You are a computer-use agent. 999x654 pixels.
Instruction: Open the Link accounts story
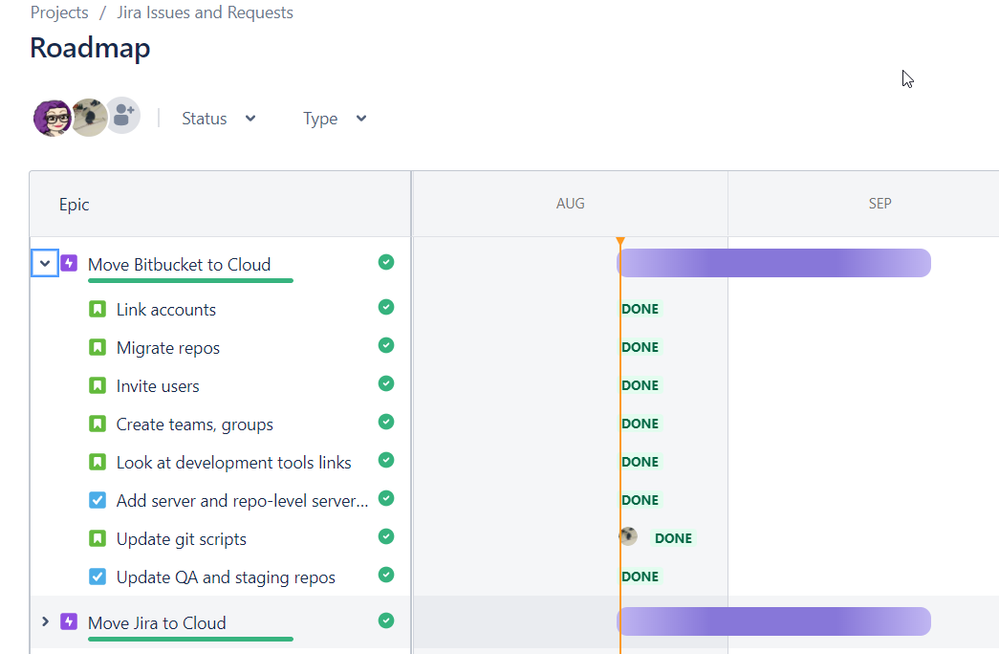click(165, 308)
